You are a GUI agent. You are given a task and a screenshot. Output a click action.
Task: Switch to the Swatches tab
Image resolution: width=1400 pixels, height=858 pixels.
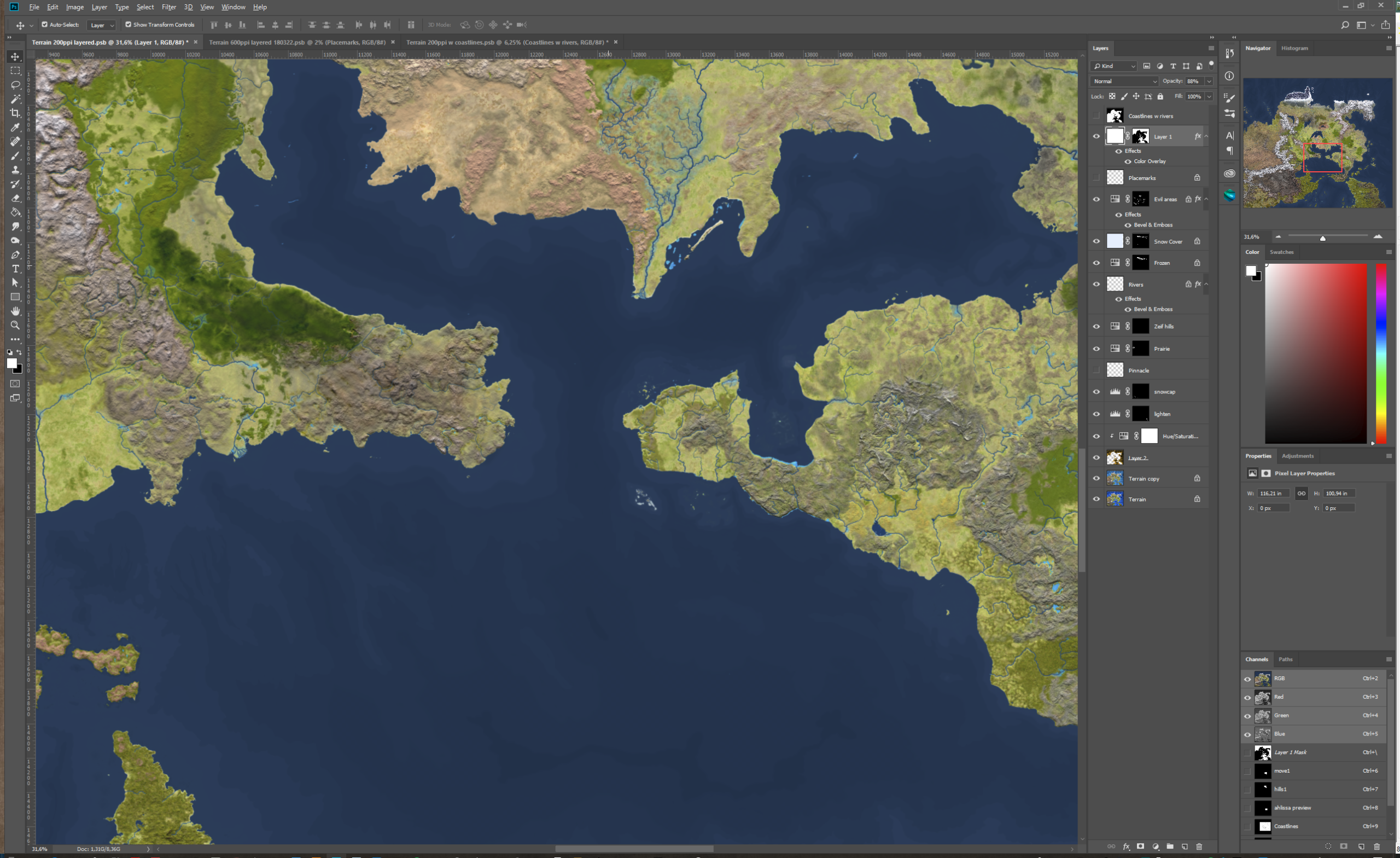click(x=1282, y=252)
